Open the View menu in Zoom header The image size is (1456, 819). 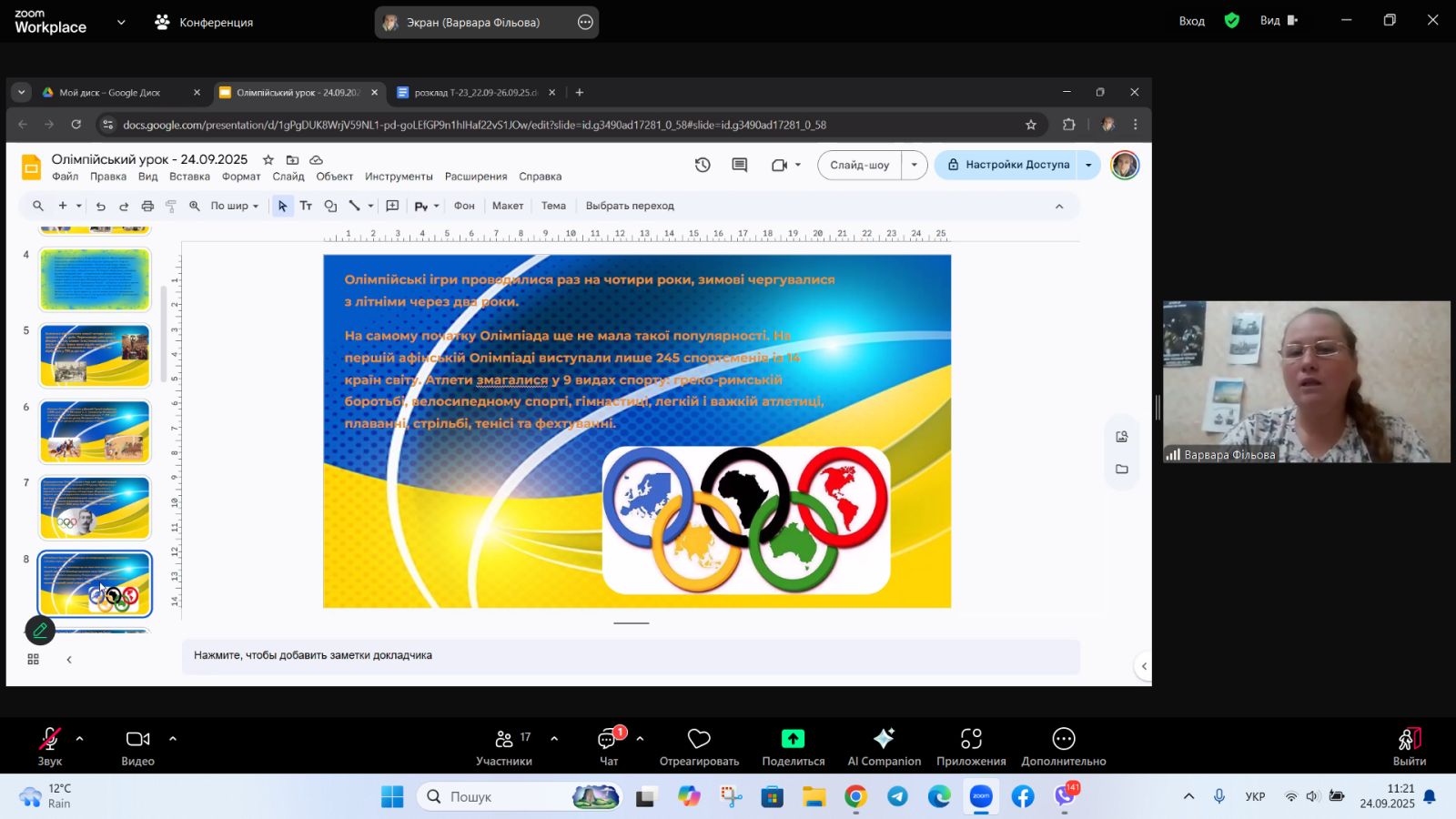[x=1278, y=21]
